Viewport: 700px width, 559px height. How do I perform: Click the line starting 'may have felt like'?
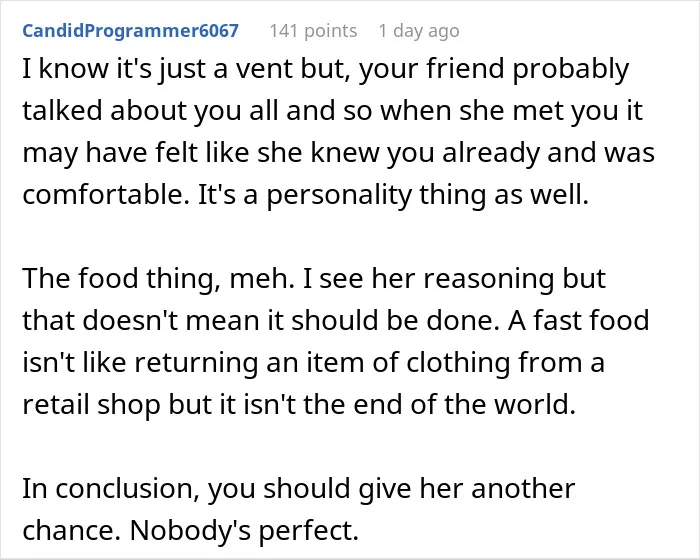click(338, 153)
